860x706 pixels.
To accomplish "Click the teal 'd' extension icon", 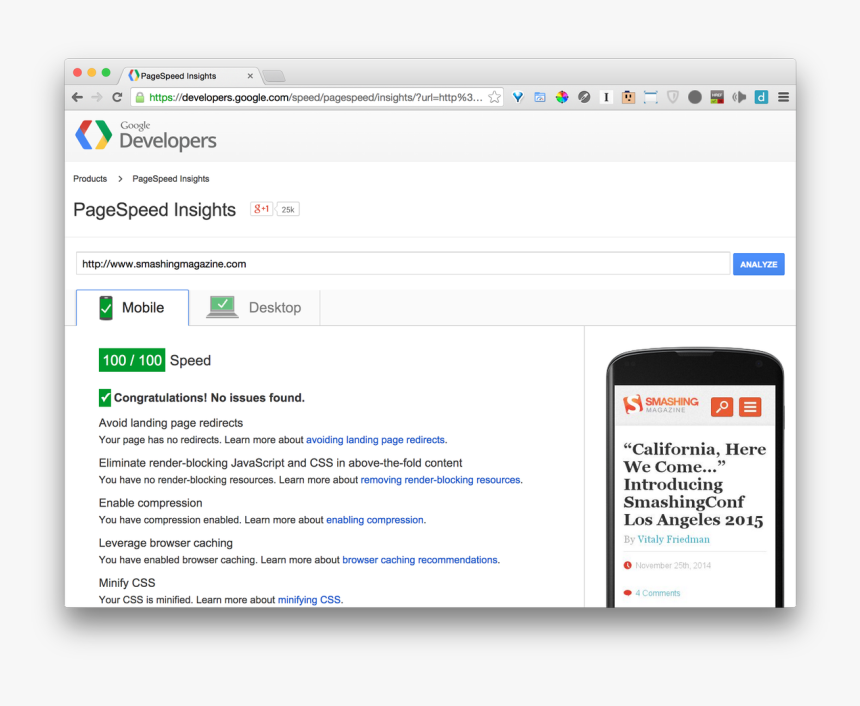I will coord(761,97).
